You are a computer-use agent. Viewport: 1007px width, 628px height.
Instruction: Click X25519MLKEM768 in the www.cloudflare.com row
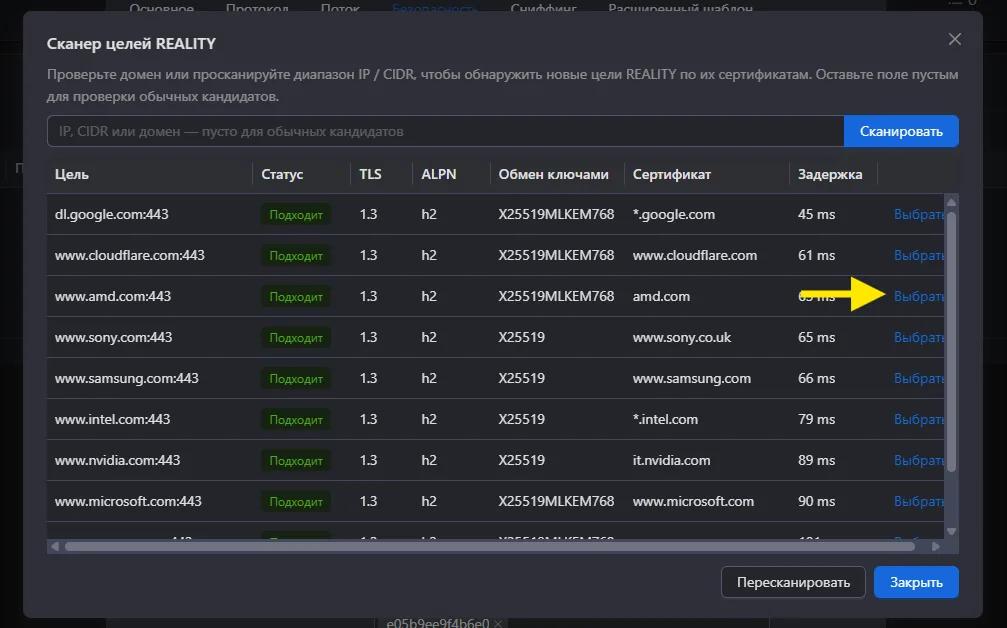coord(556,256)
